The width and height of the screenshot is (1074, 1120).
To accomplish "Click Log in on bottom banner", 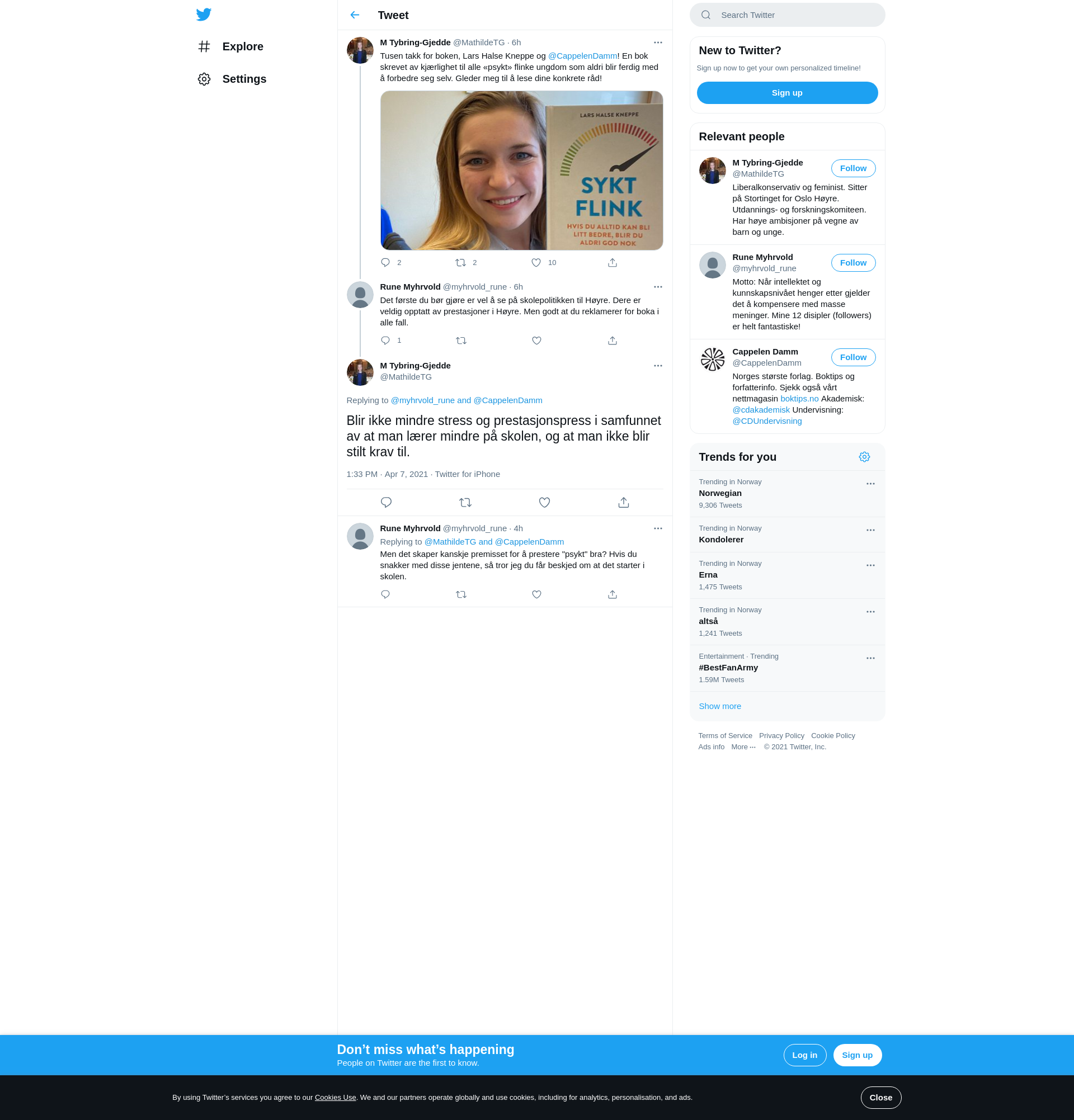I will [x=804, y=1055].
